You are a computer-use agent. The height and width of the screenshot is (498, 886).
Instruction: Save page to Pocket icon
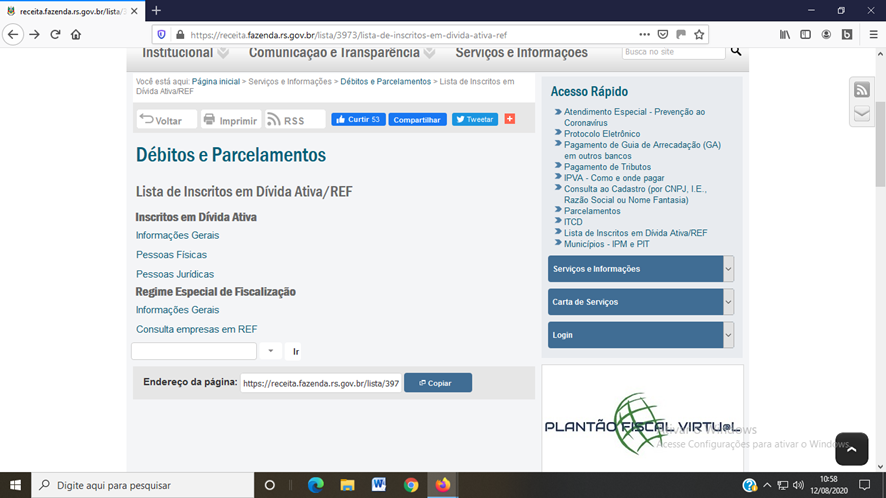coord(662,34)
